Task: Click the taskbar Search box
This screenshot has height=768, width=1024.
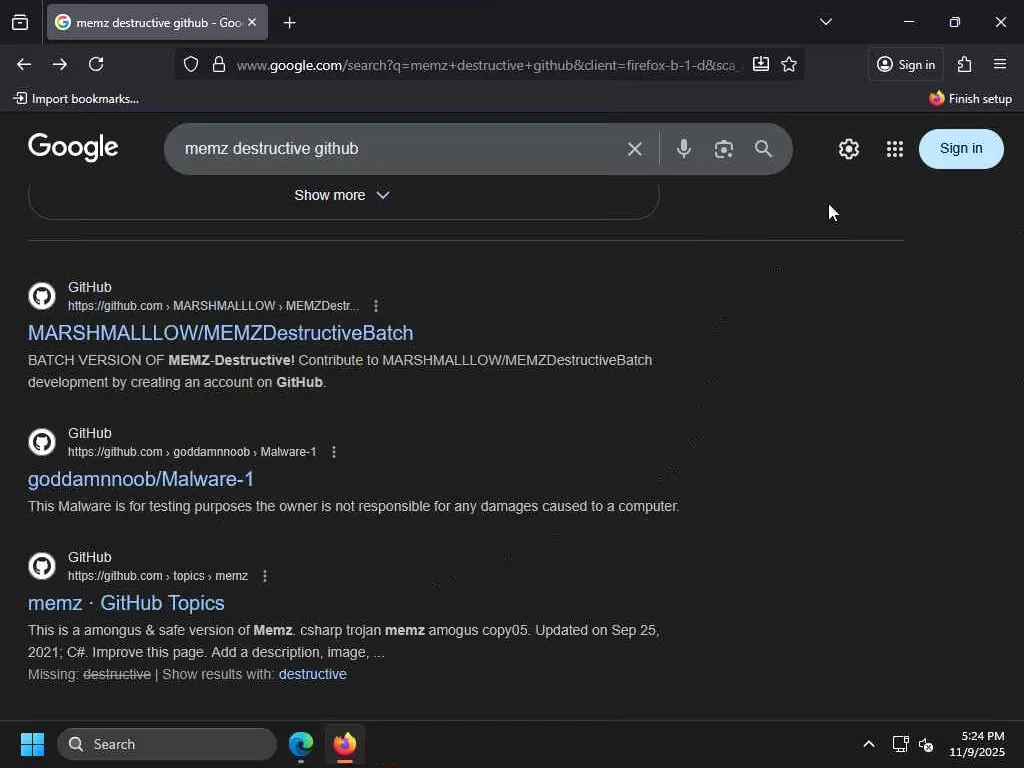Action: (167, 744)
